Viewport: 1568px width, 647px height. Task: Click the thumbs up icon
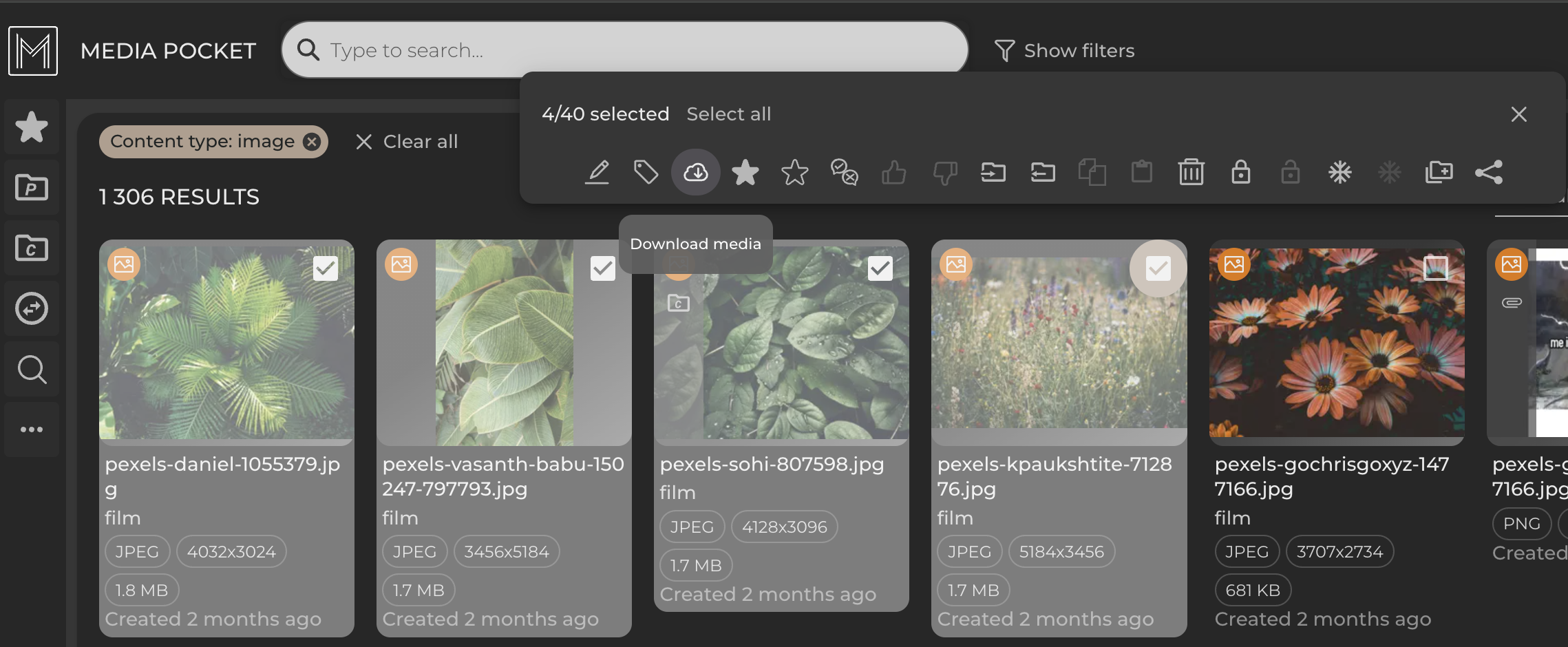click(x=893, y=172)
